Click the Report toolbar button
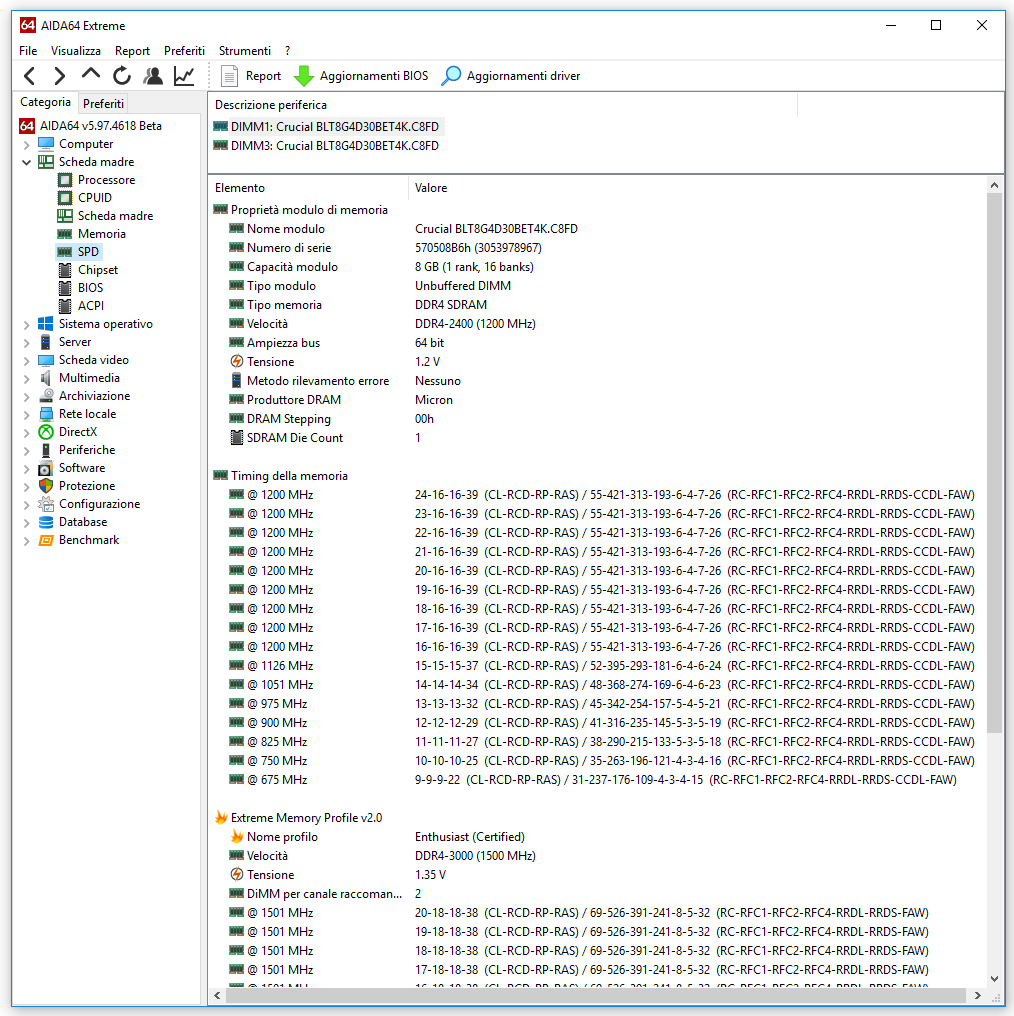Viewport: 1014px width, 1016px height. [x=251, y=76]
